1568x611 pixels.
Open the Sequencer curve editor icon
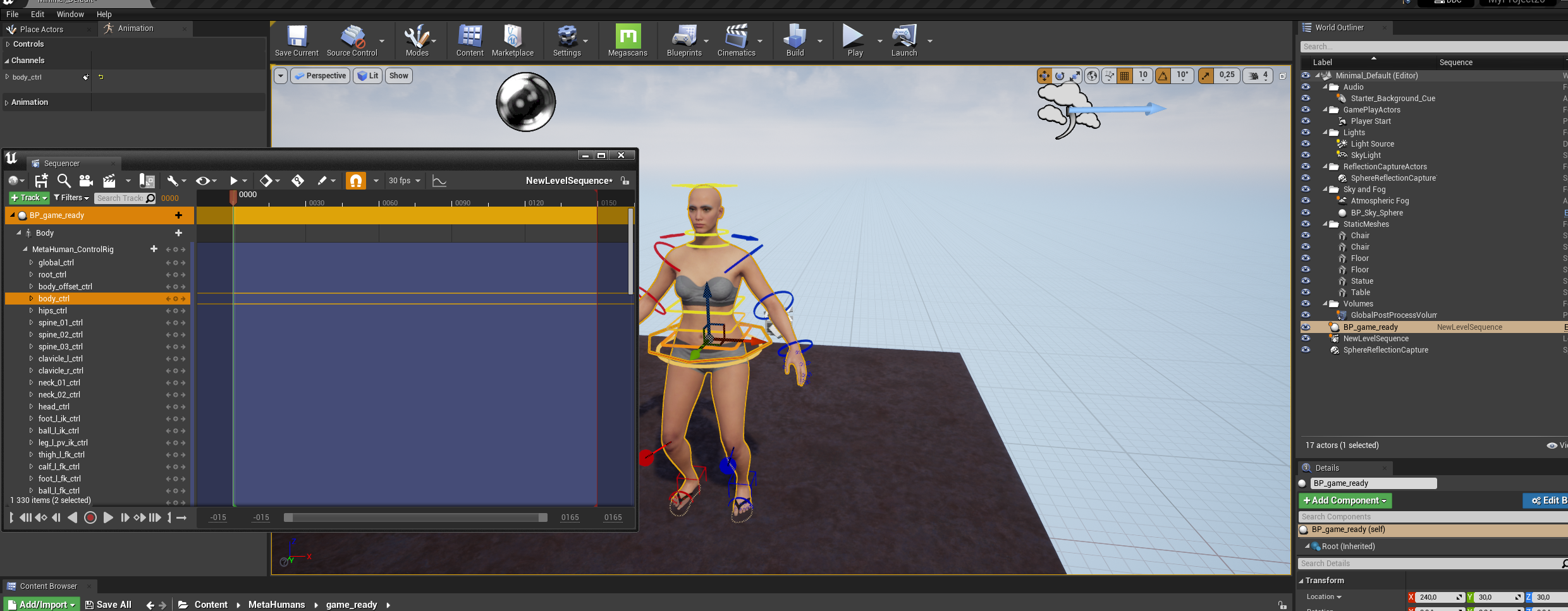pyautogui.click(x=439, y=181)
